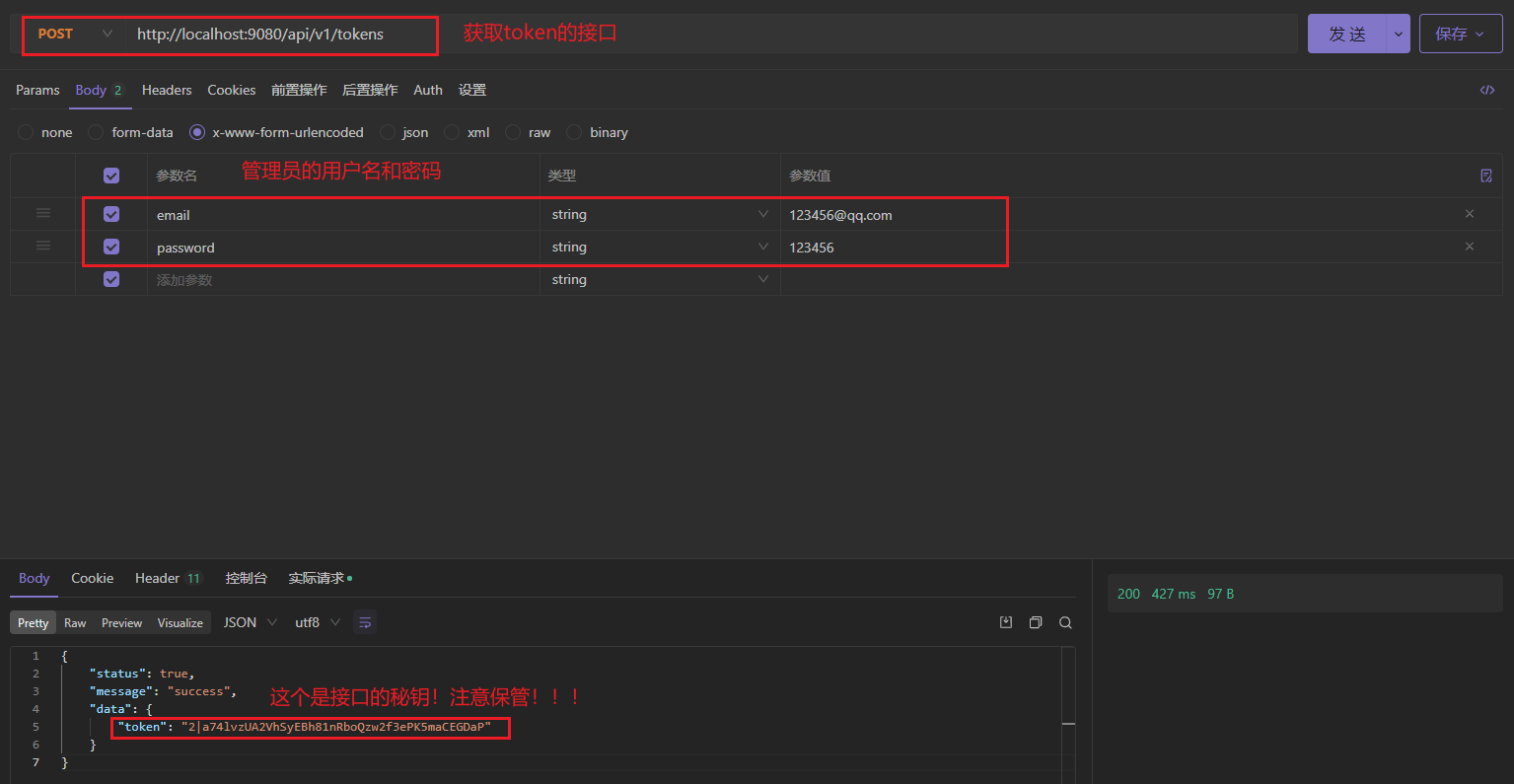Click the "message": "success" line
The image size is (1514, 784).
click(x=163, y=691)
